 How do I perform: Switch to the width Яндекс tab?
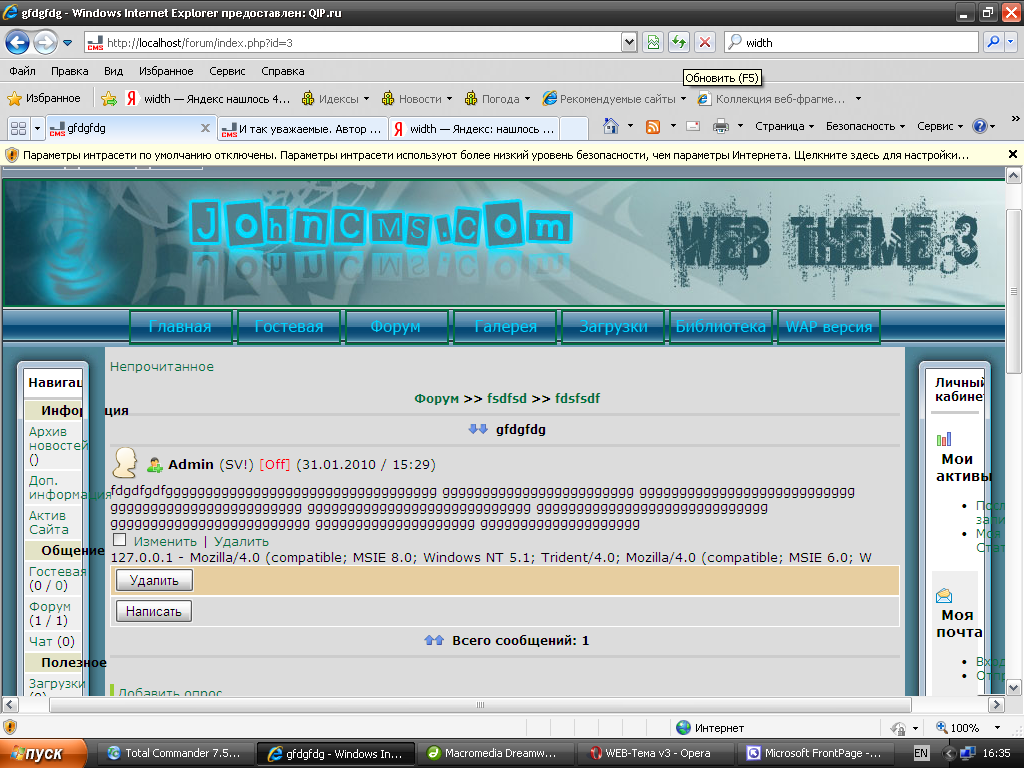[x=474, y=129]
